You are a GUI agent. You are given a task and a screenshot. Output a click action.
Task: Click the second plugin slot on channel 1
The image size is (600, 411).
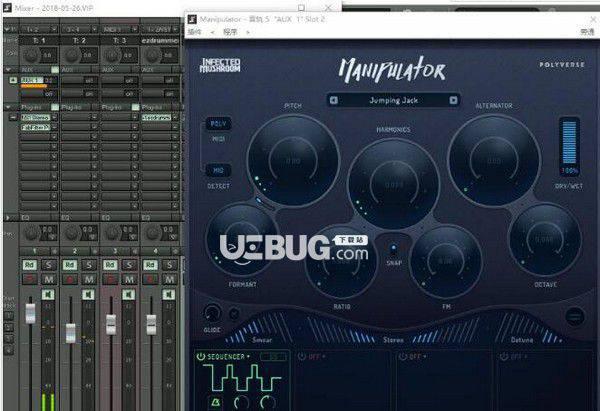coord(36,127)
